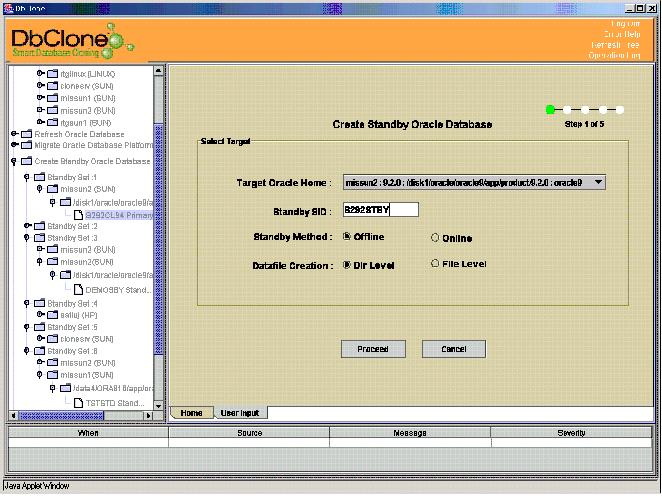
Task: Expand the rtgsun1 (SUN) node
Action: point(41,122)
